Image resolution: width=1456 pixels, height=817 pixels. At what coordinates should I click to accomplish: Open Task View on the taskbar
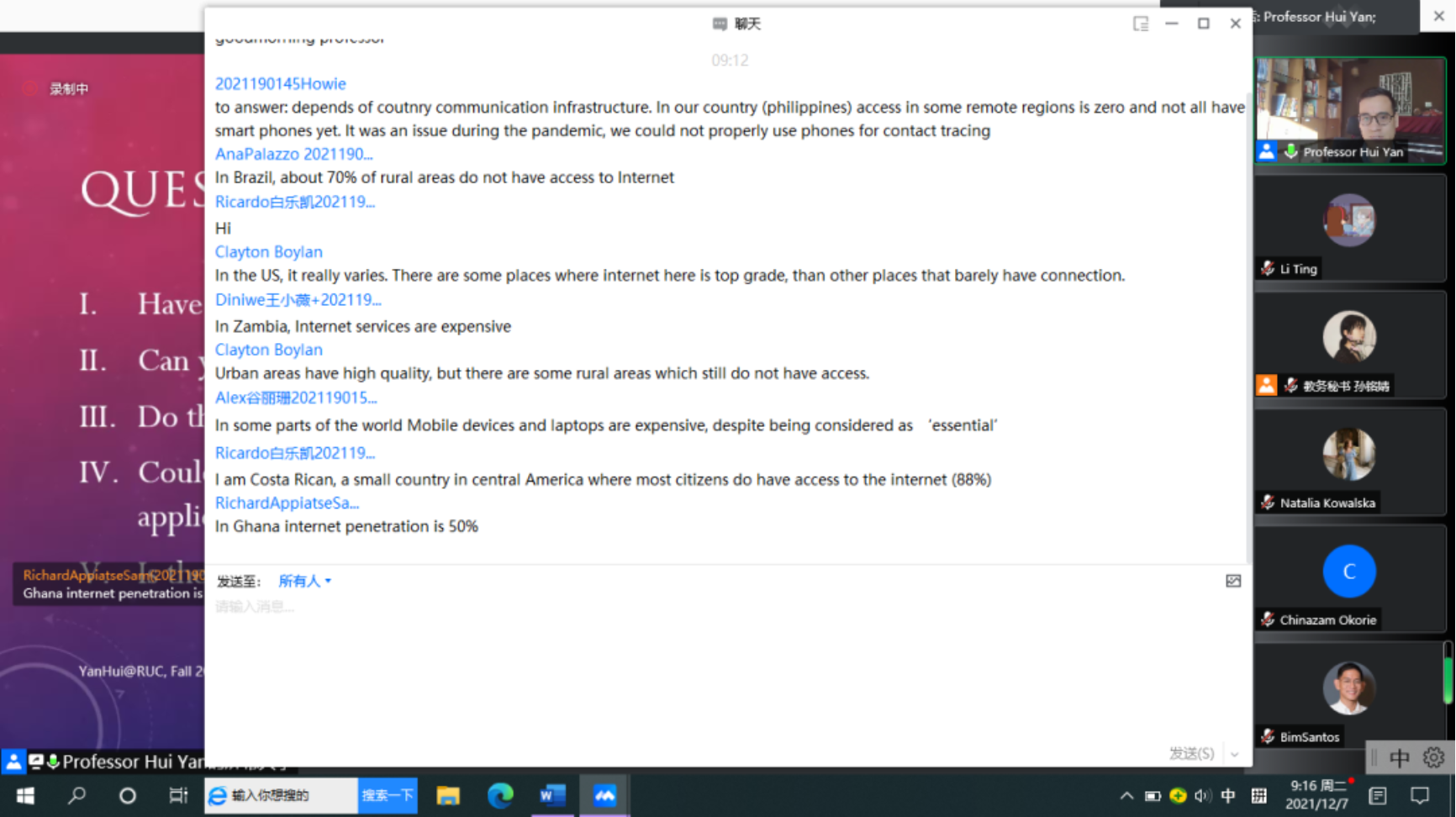[x=178, y=795]
